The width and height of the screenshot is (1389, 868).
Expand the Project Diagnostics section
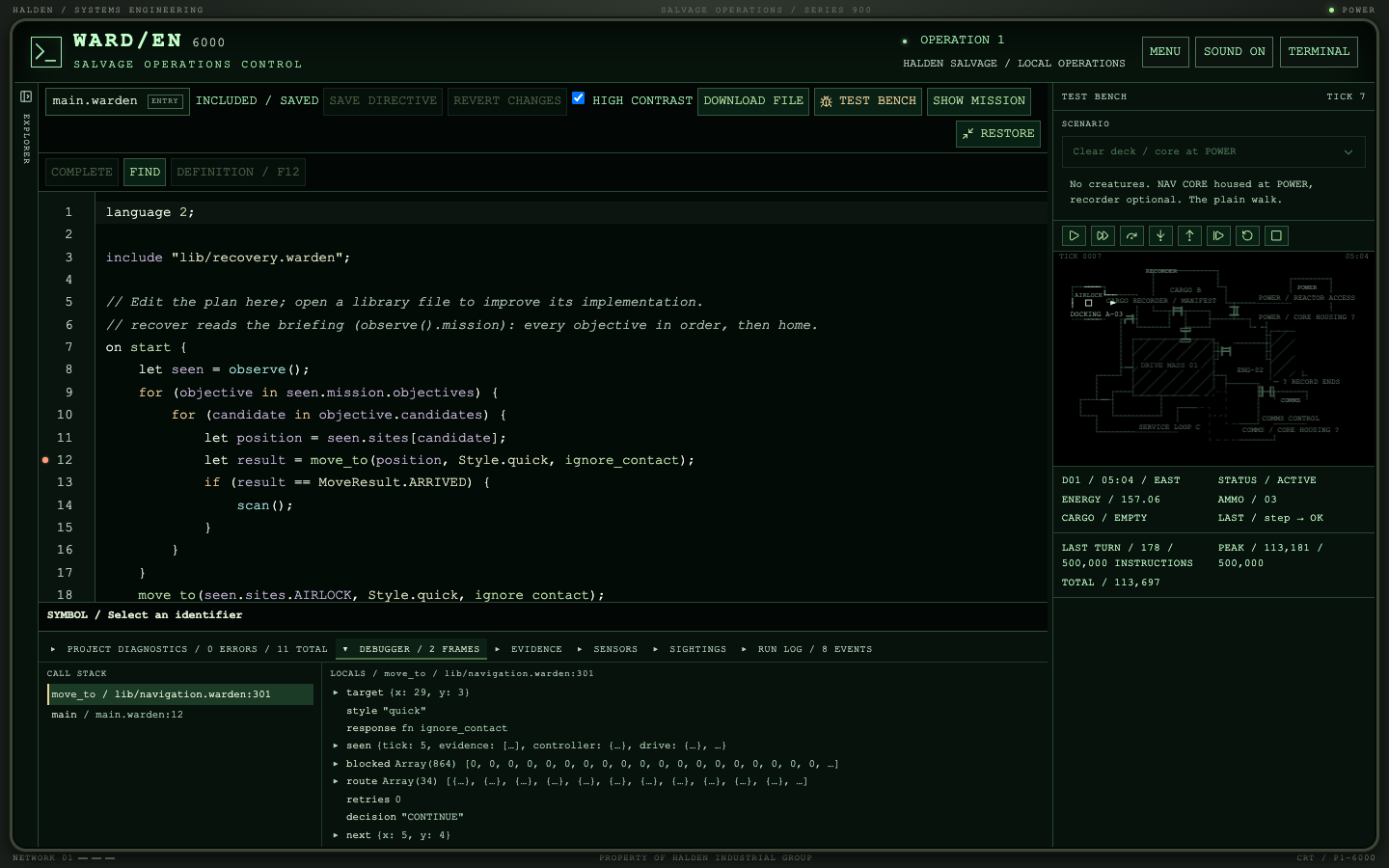coord(189,649)
